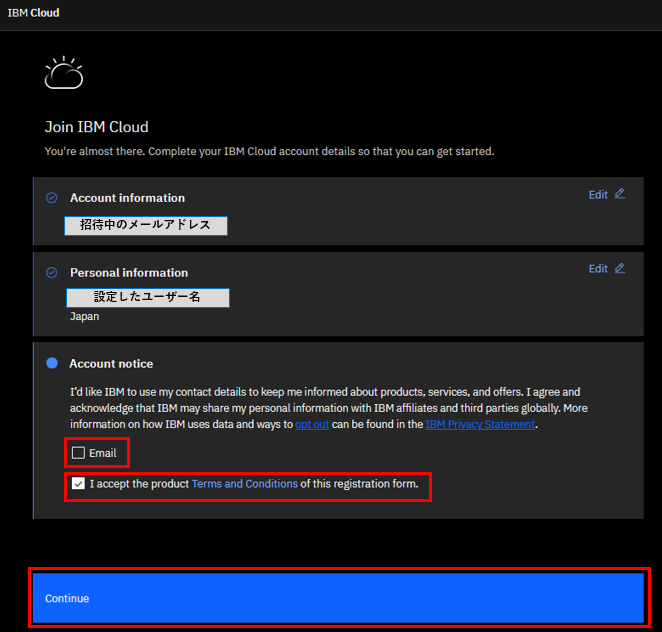Click the pencil icon for Personal information
662x632 pixels.
[620, 268]
